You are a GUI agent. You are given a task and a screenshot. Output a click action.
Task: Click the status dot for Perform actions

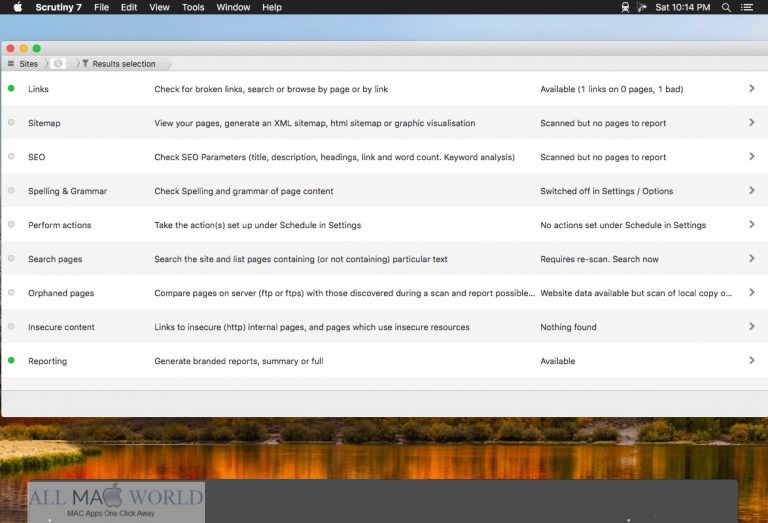coord(11,224)
